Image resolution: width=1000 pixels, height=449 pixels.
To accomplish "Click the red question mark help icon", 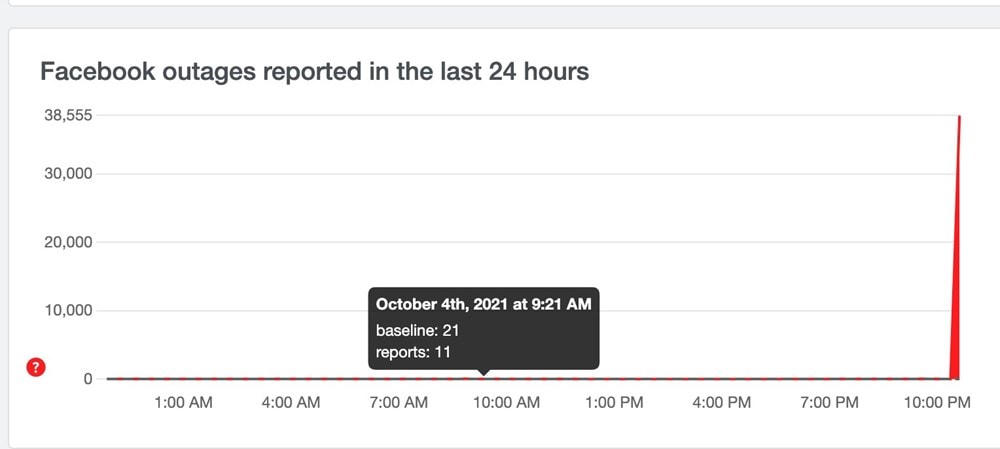I will 36,368.
